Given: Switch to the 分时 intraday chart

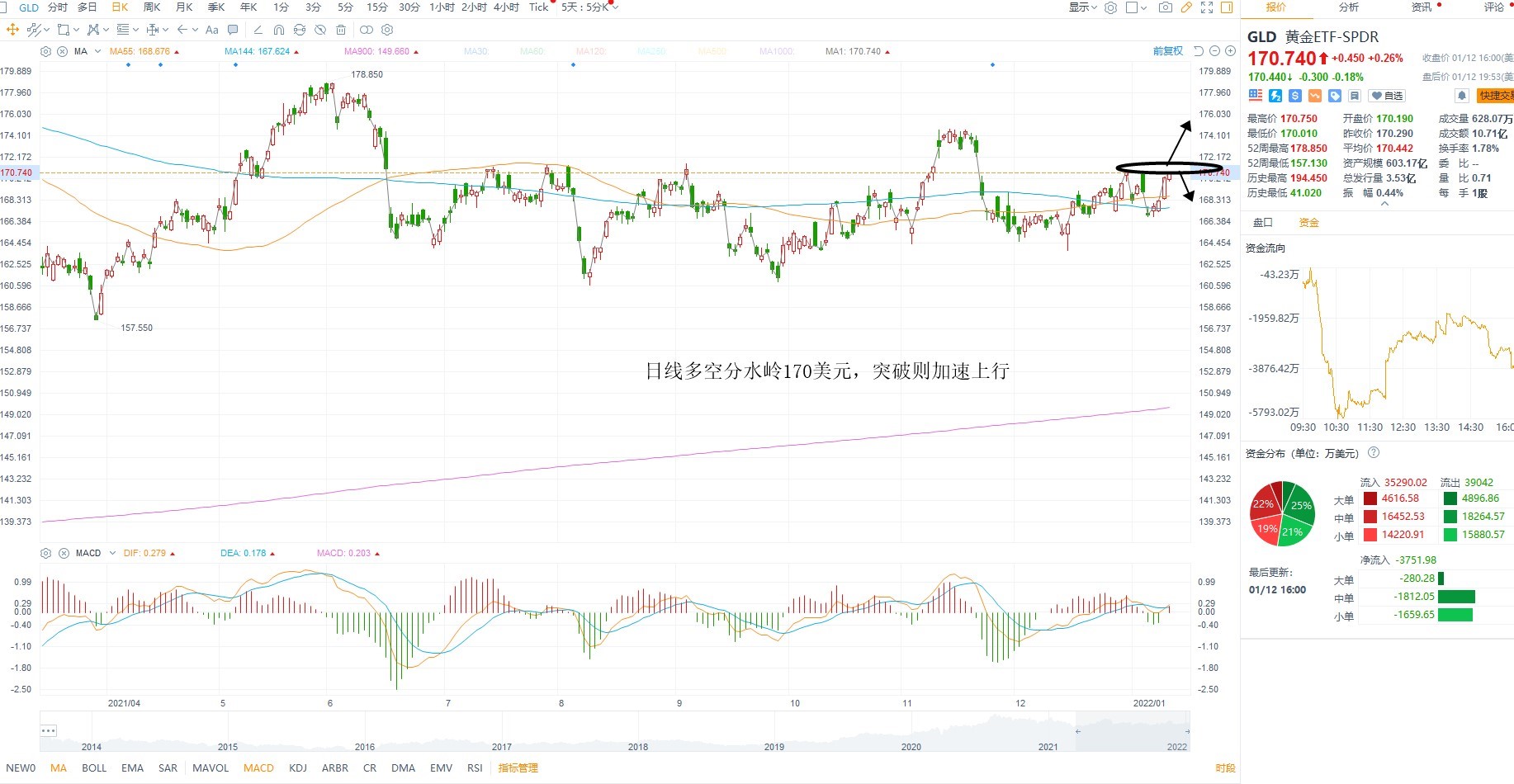Looking at the screenshot, I should 58,7.
